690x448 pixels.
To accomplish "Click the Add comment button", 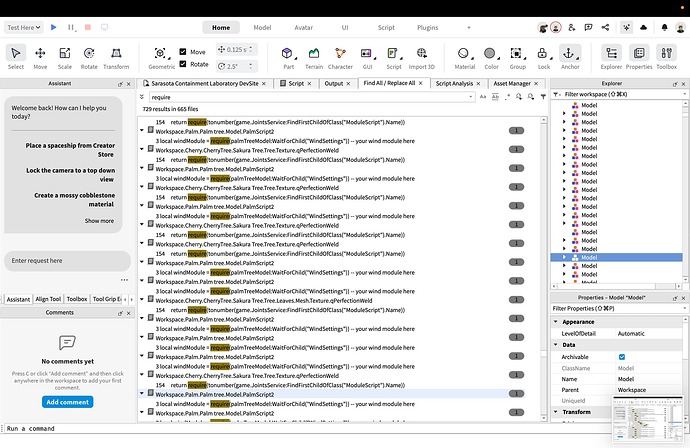I will click(x=68, y=402).
